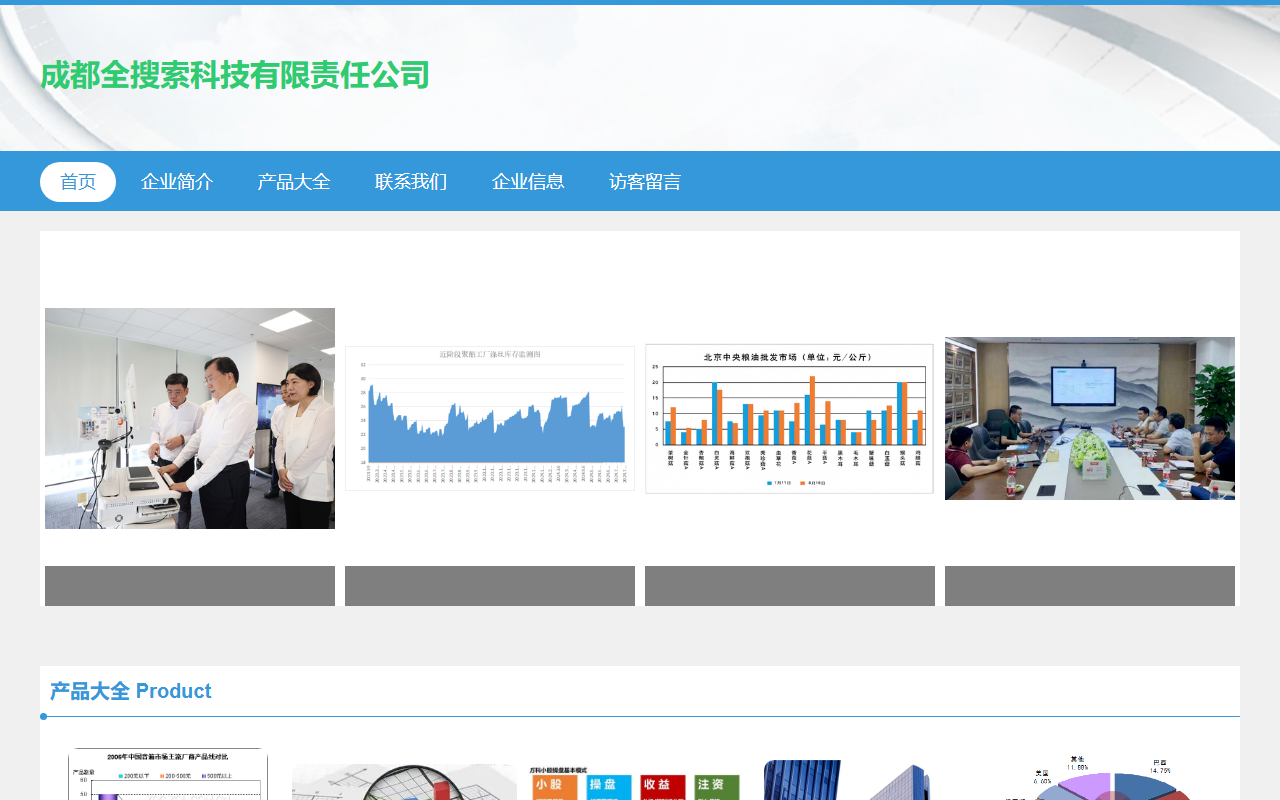This screenshot has height=800, width=1280.
Task: Open the meeting room photo
Action: click(1090, 418)
